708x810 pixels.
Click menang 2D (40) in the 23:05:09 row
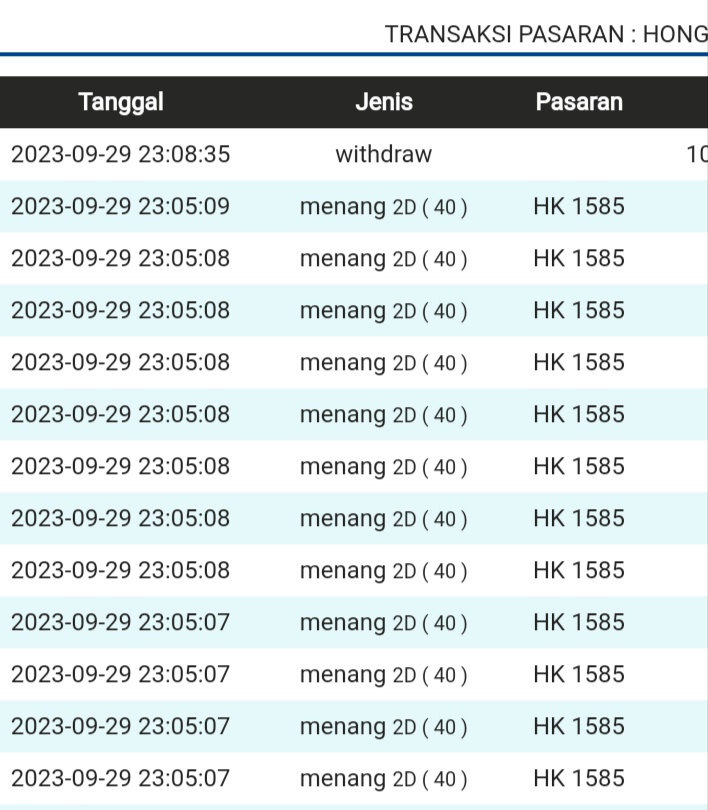pos(384,207)
